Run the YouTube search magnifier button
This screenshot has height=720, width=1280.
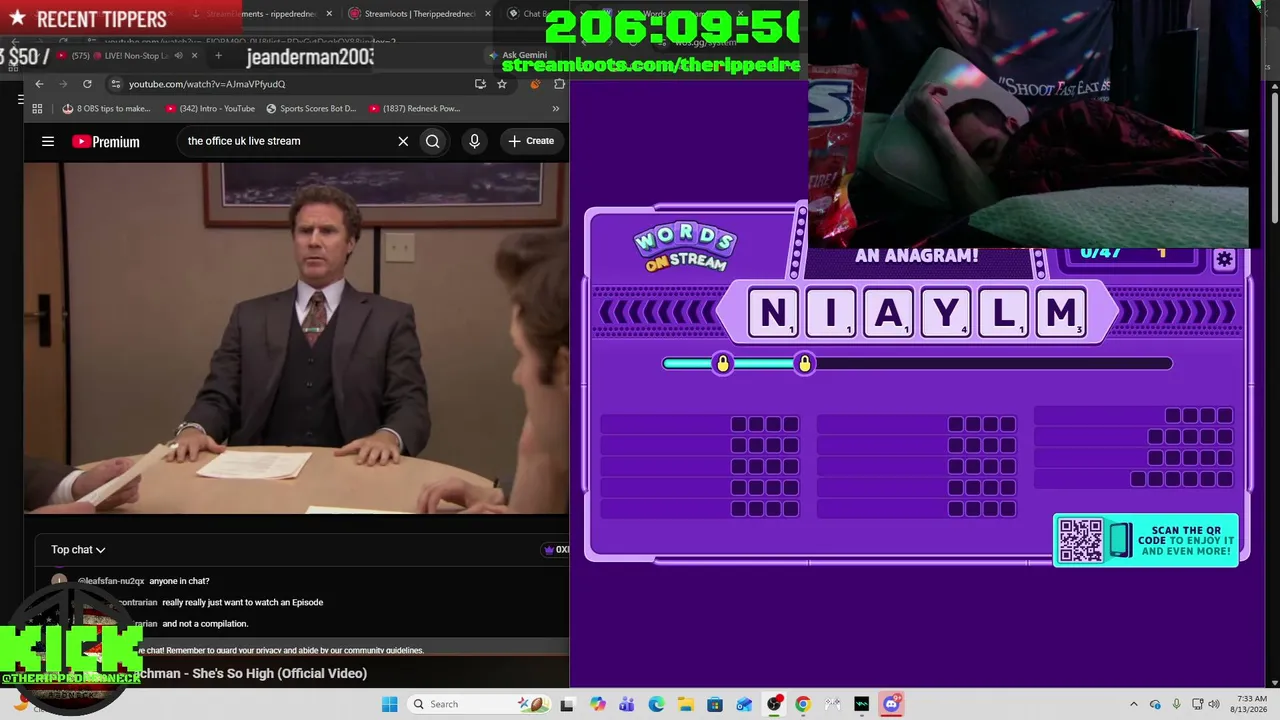pos(432,141)
